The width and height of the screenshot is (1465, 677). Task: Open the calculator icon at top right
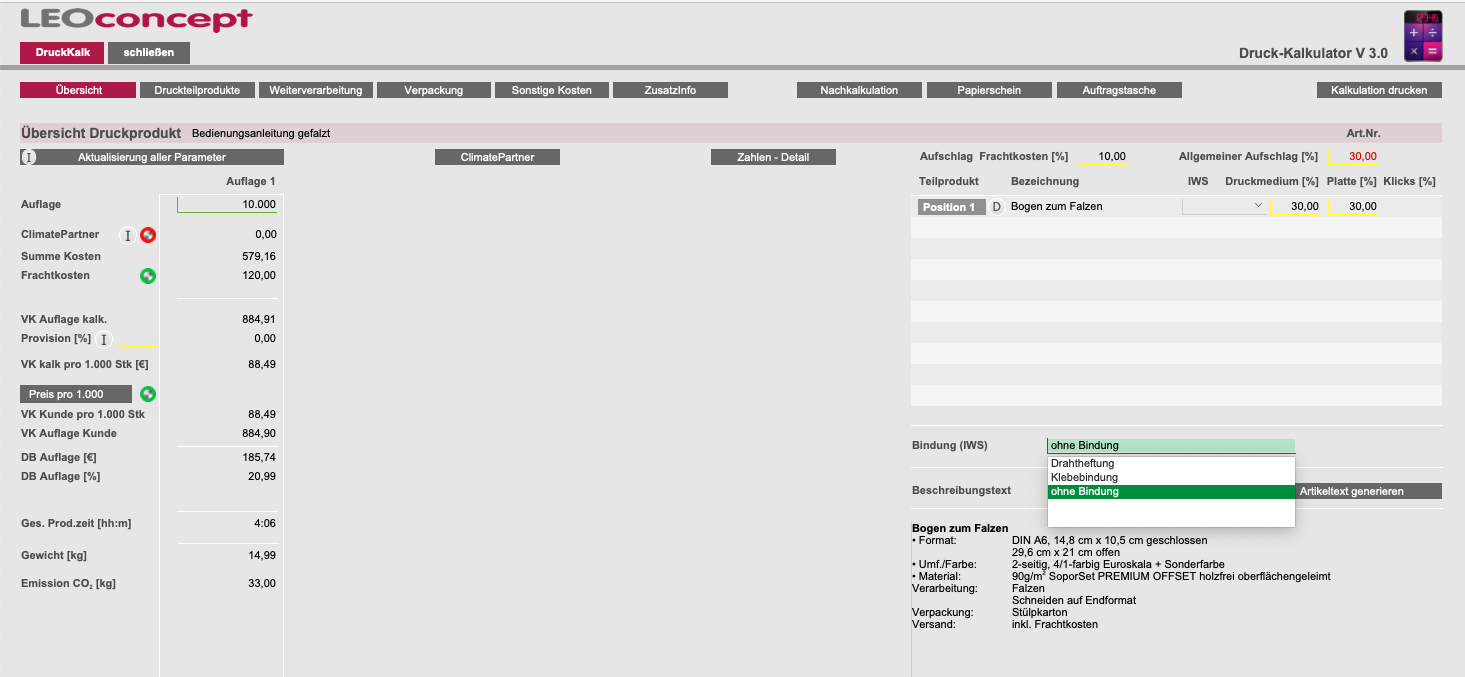pyautogui.click(x=1423, y=36)
